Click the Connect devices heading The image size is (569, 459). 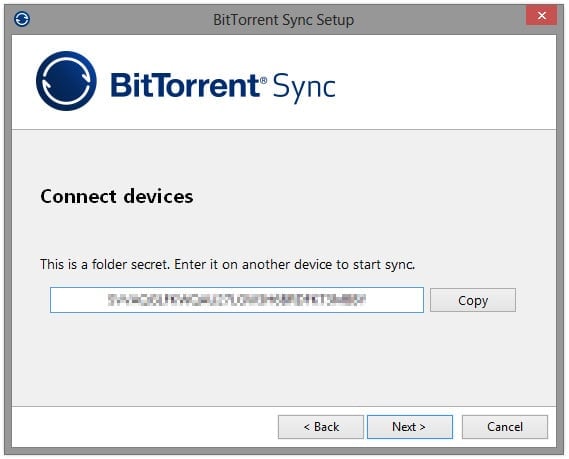[116, 196]
